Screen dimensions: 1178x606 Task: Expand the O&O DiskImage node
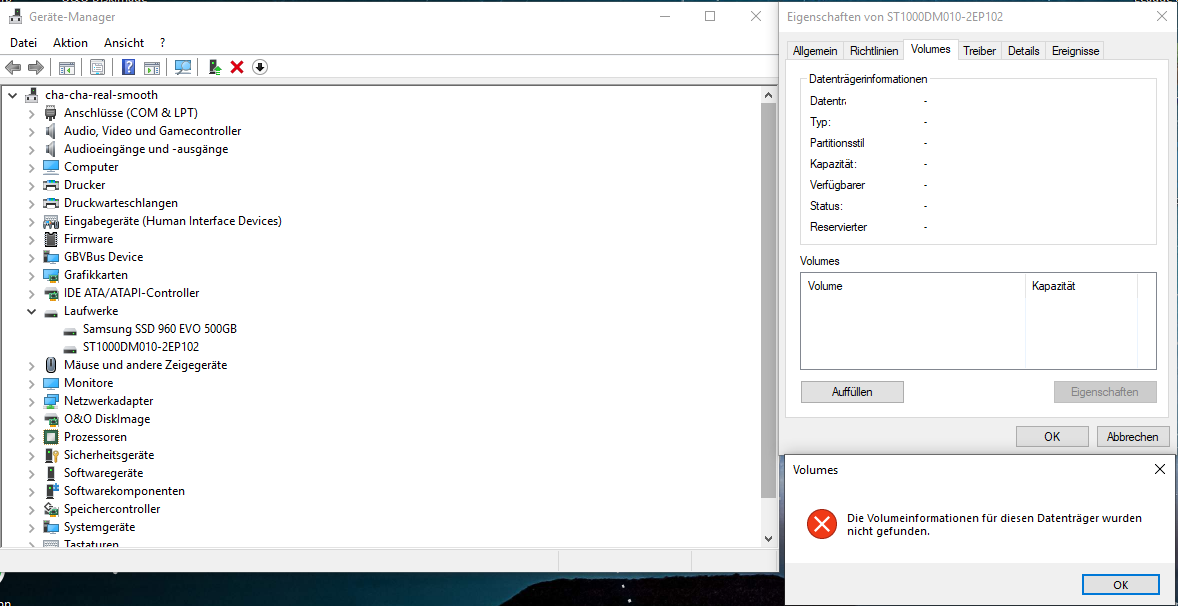(x=31, y=420)
